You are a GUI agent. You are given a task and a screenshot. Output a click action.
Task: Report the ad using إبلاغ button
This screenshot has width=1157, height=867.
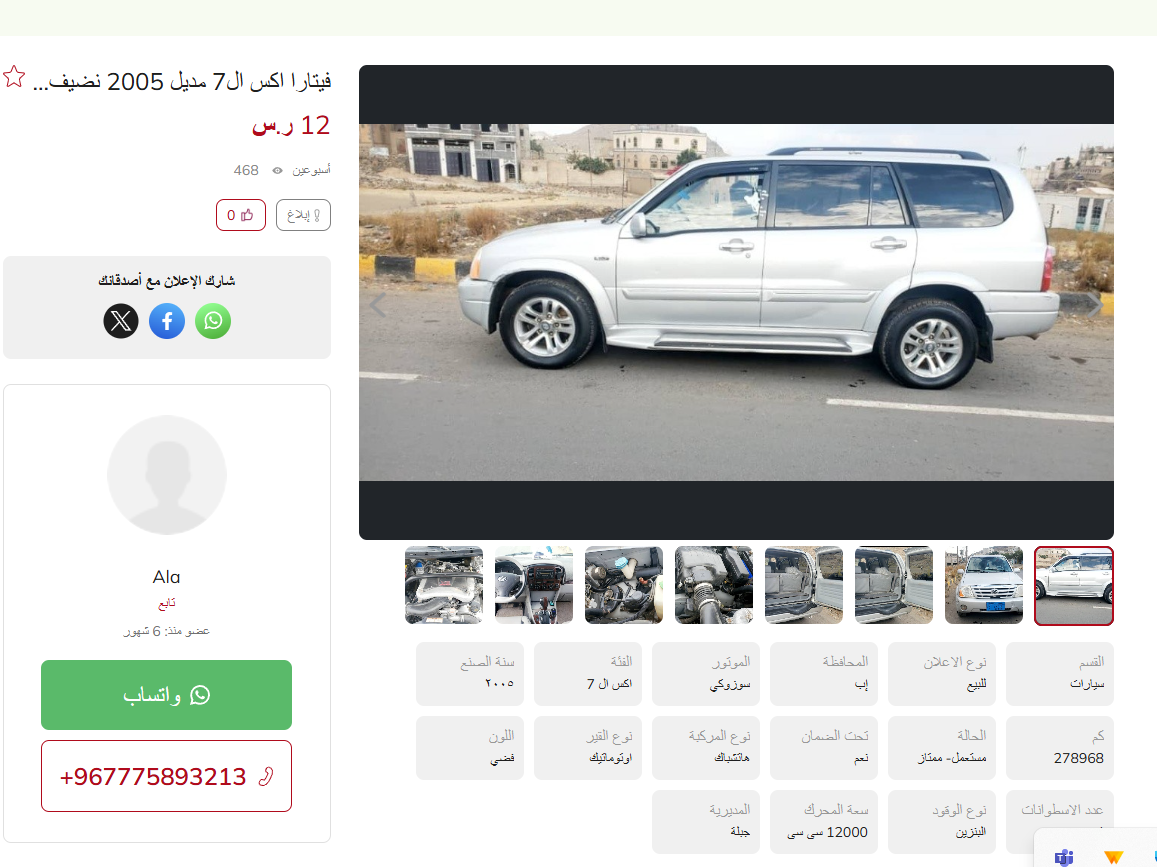click(303, 215)
